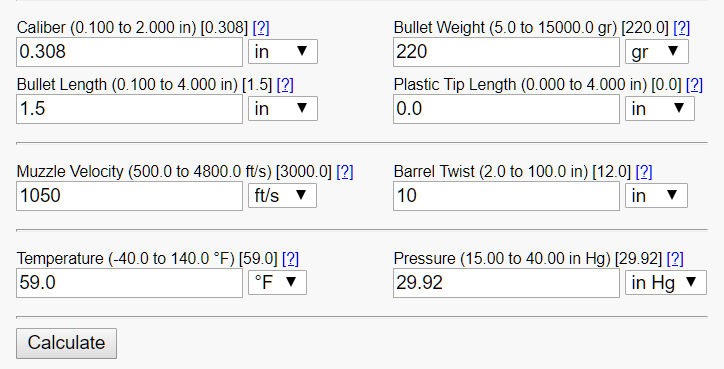This screenshot has width=724, height=369.
Task: Open the Temperature °F unit dropdown
Action: [x=277, y=282]
